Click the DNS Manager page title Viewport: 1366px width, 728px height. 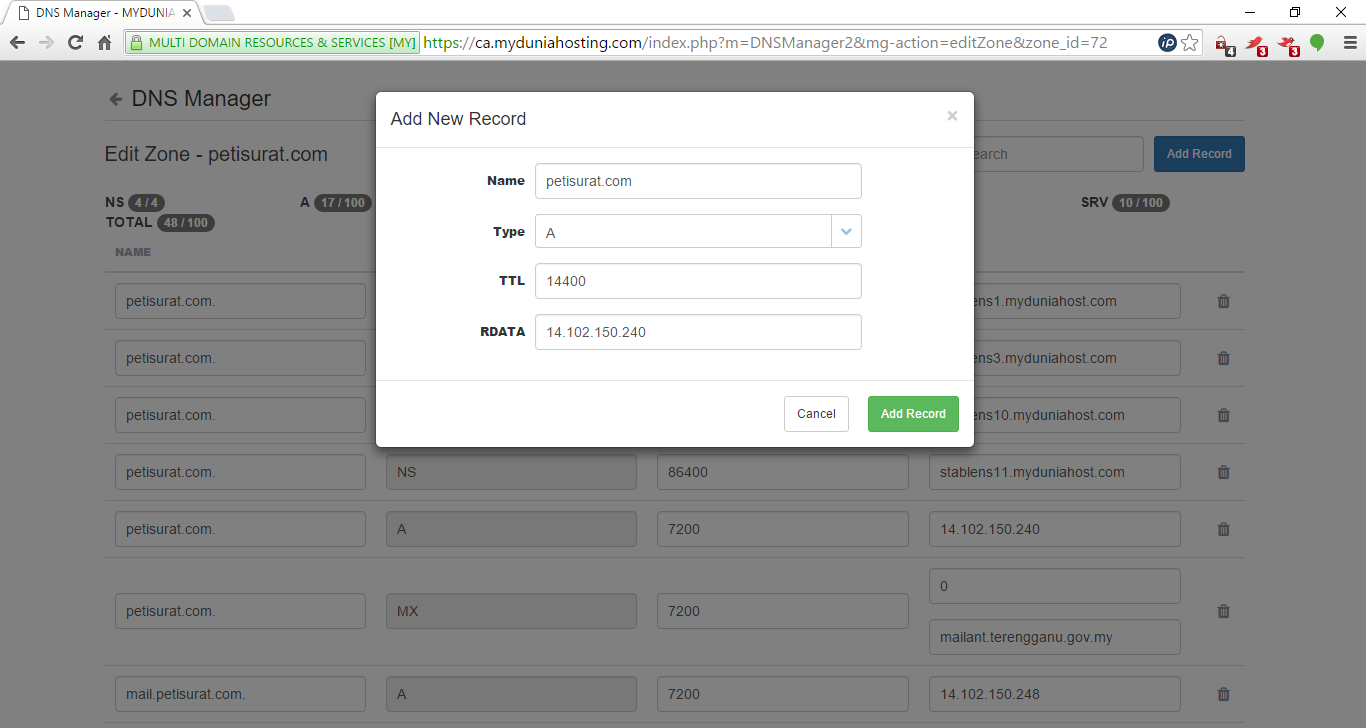(x=201, y=99)
